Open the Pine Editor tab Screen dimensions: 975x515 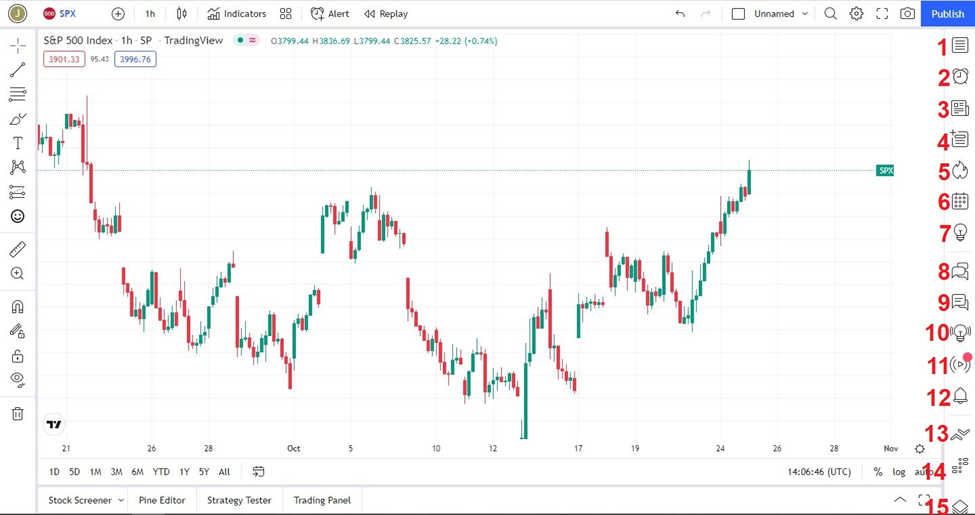click(162, 500)
